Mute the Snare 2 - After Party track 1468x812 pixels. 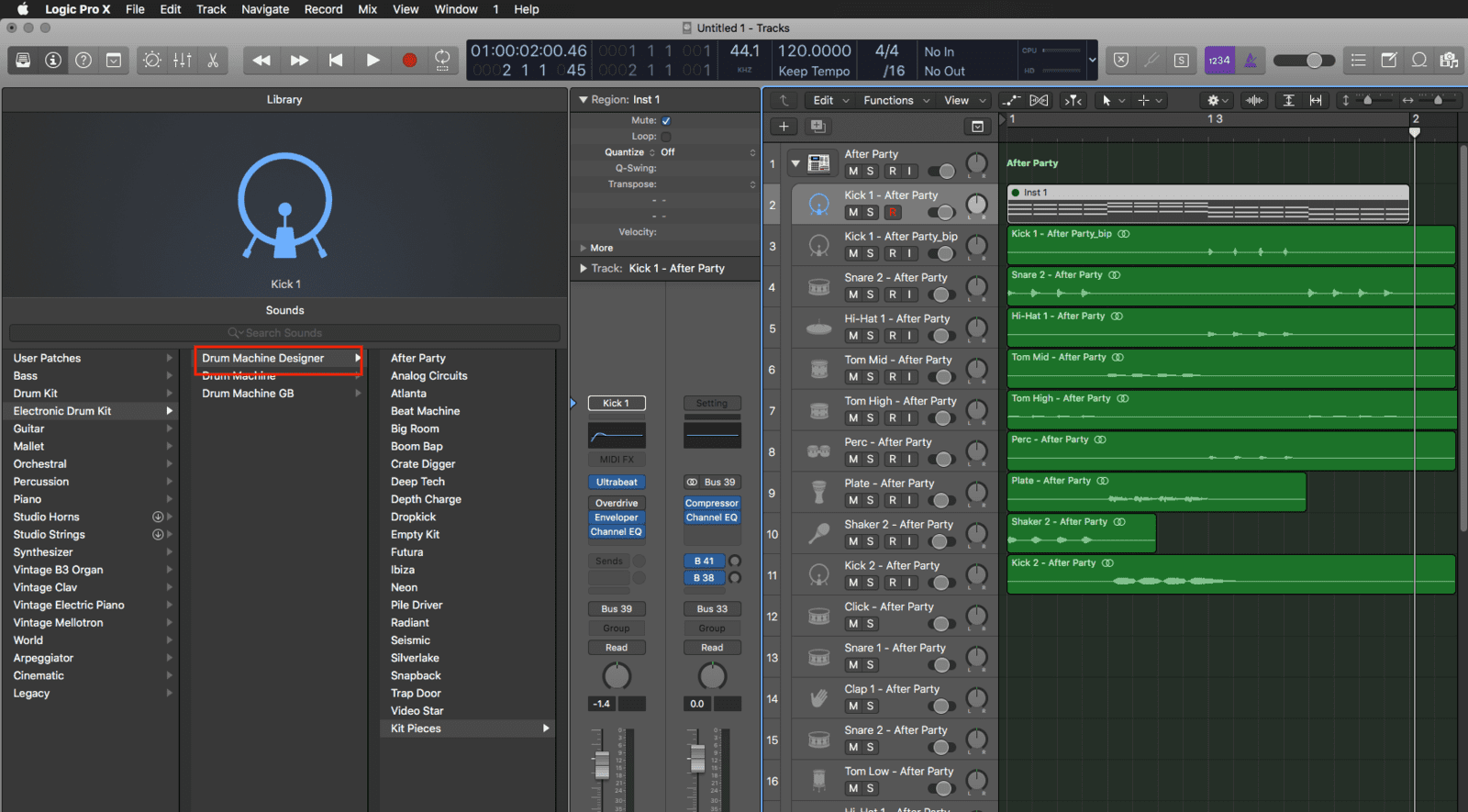853,295
